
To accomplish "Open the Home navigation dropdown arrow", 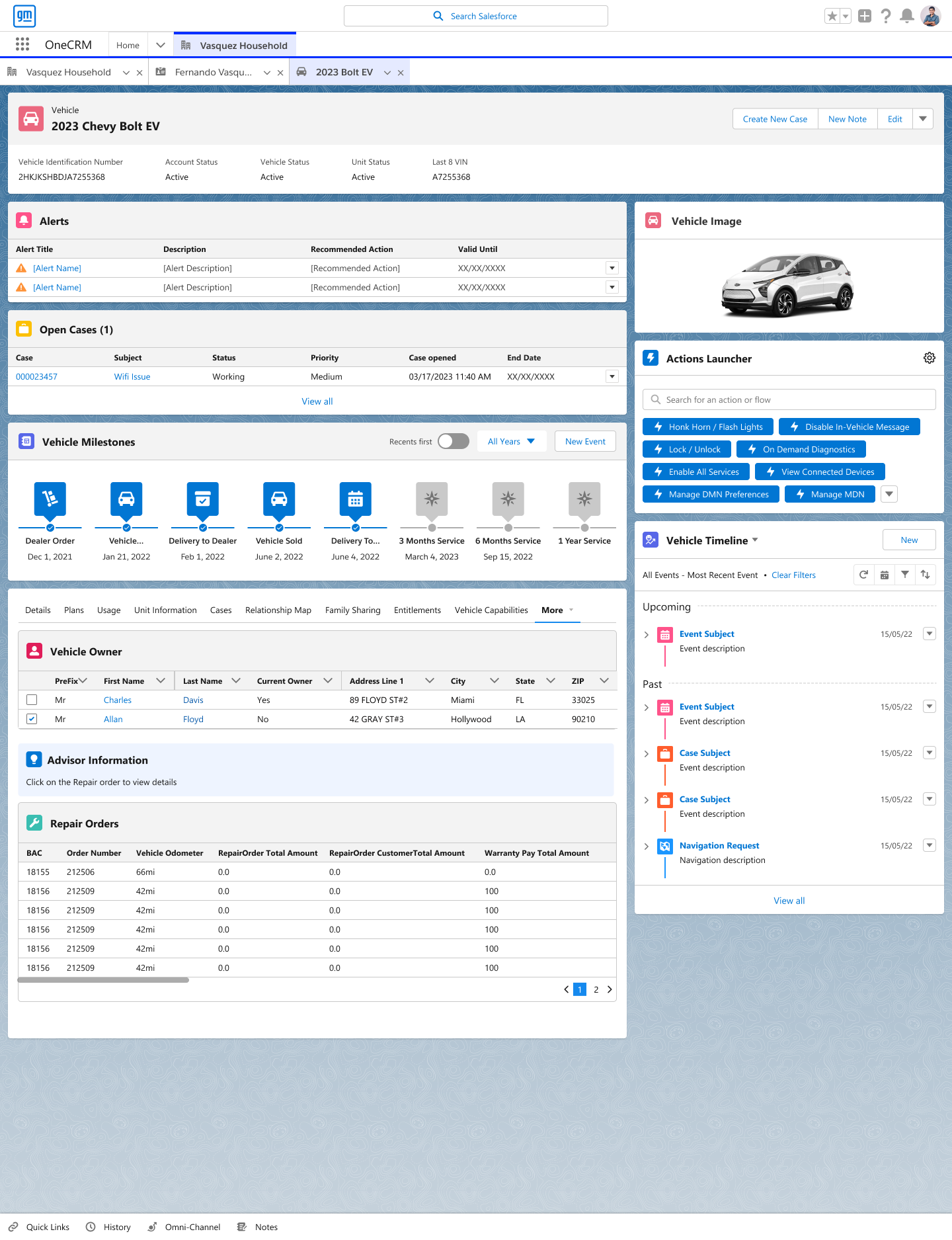I will (161, 45).
